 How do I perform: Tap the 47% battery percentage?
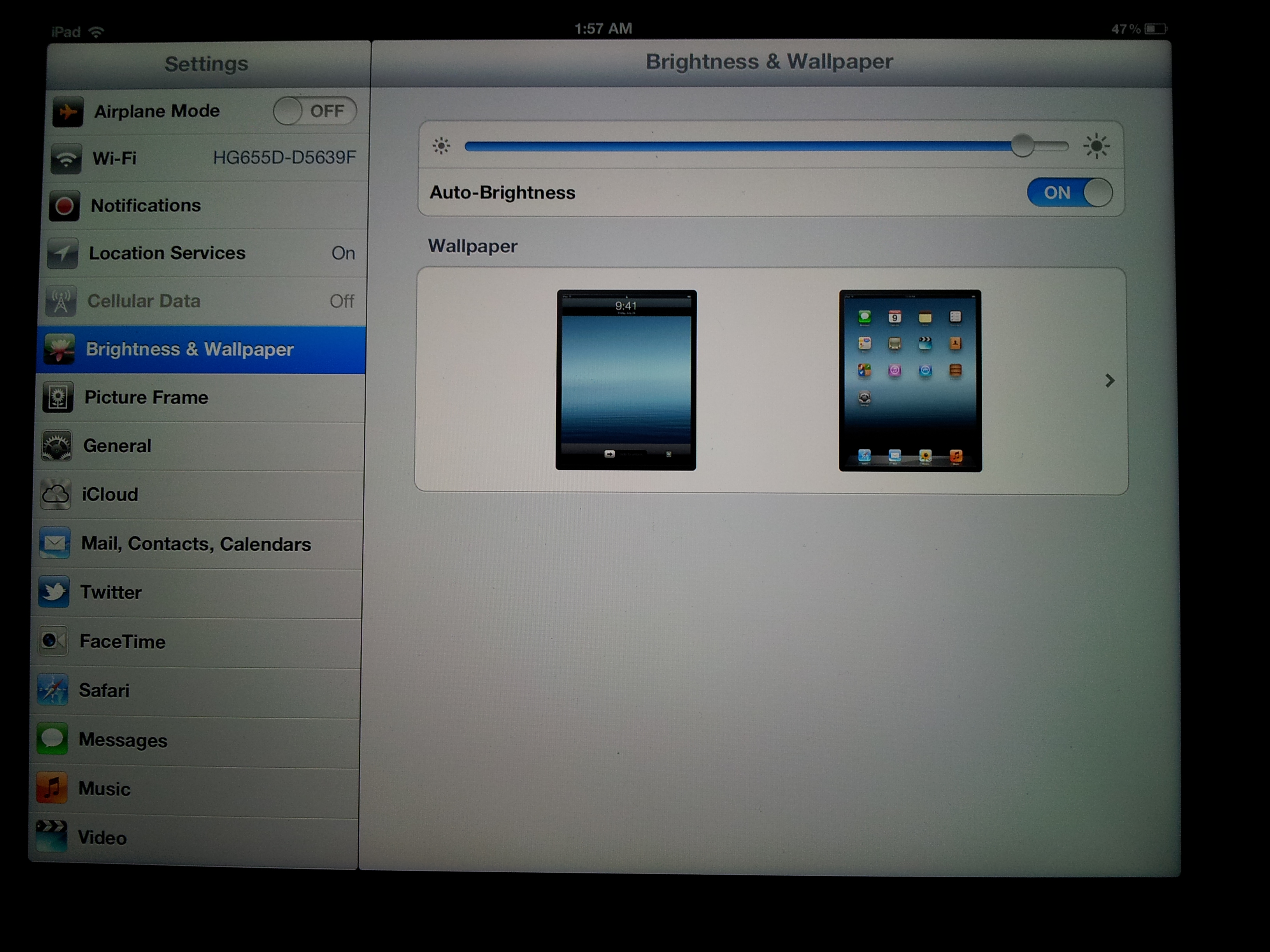pyautogui.click(x=1126, y=29)
